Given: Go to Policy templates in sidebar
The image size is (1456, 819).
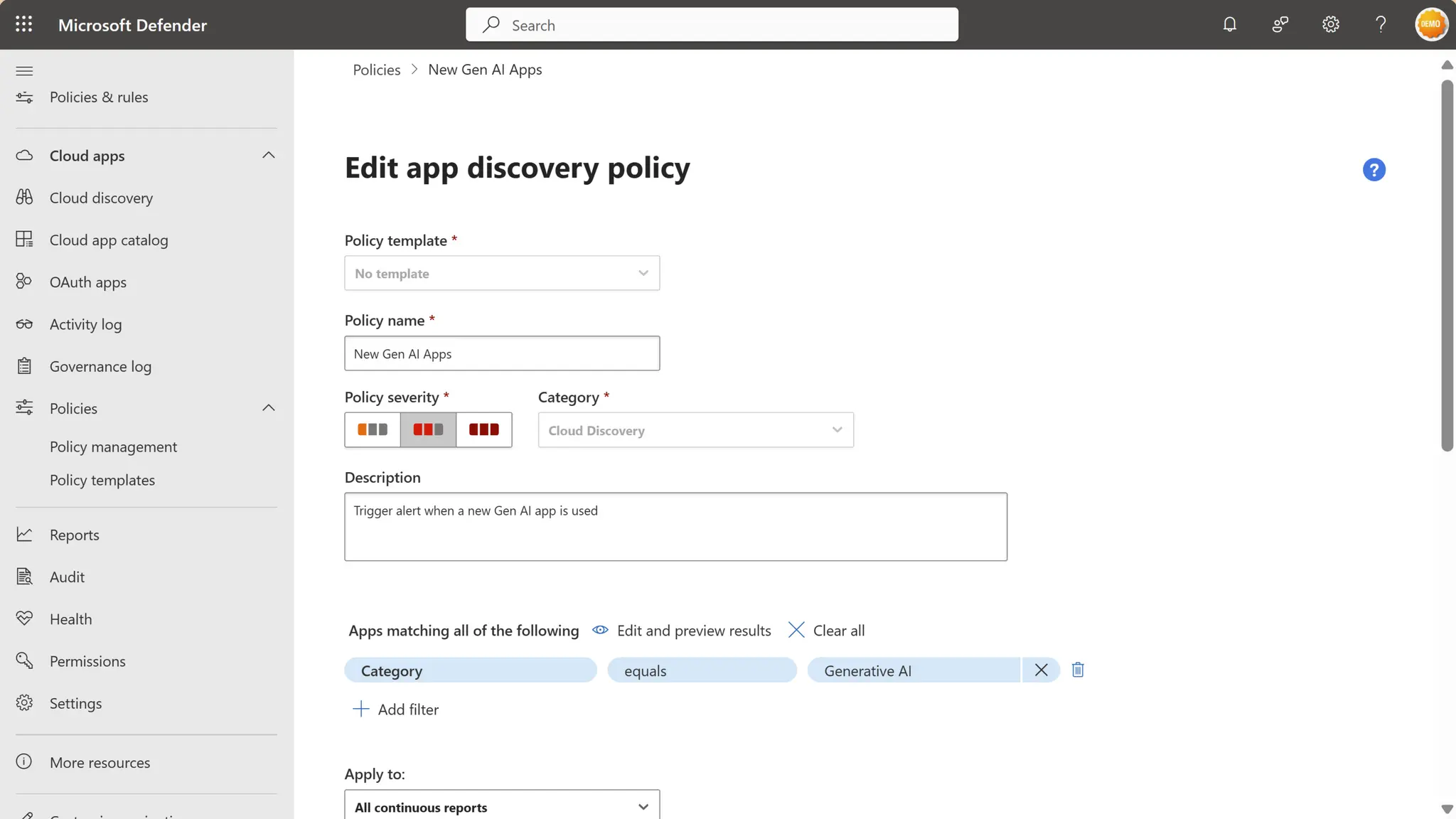Looking at the screenshot, I should (x=102, y=480).
